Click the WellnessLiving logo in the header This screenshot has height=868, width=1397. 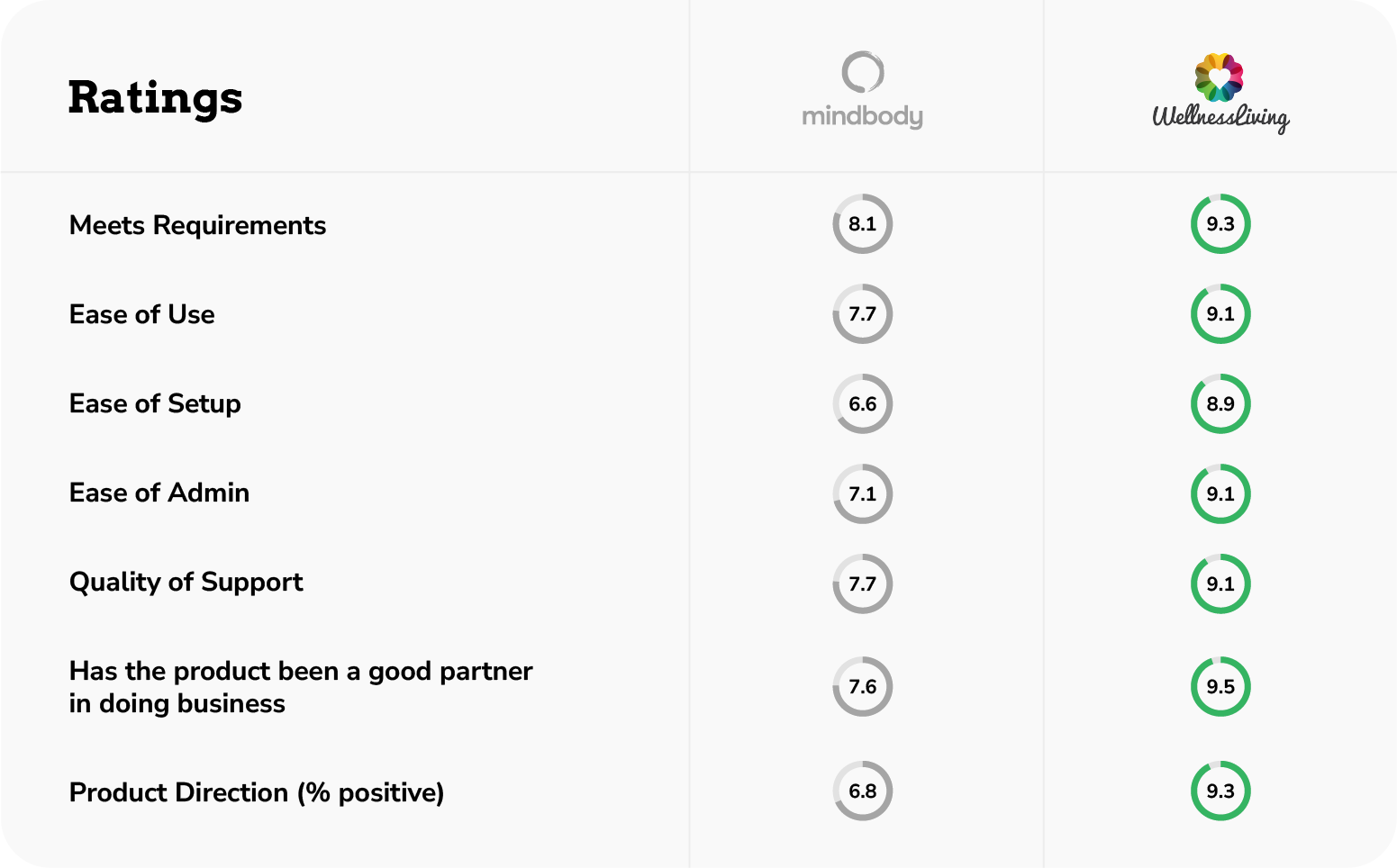(x=1220, y=94)
